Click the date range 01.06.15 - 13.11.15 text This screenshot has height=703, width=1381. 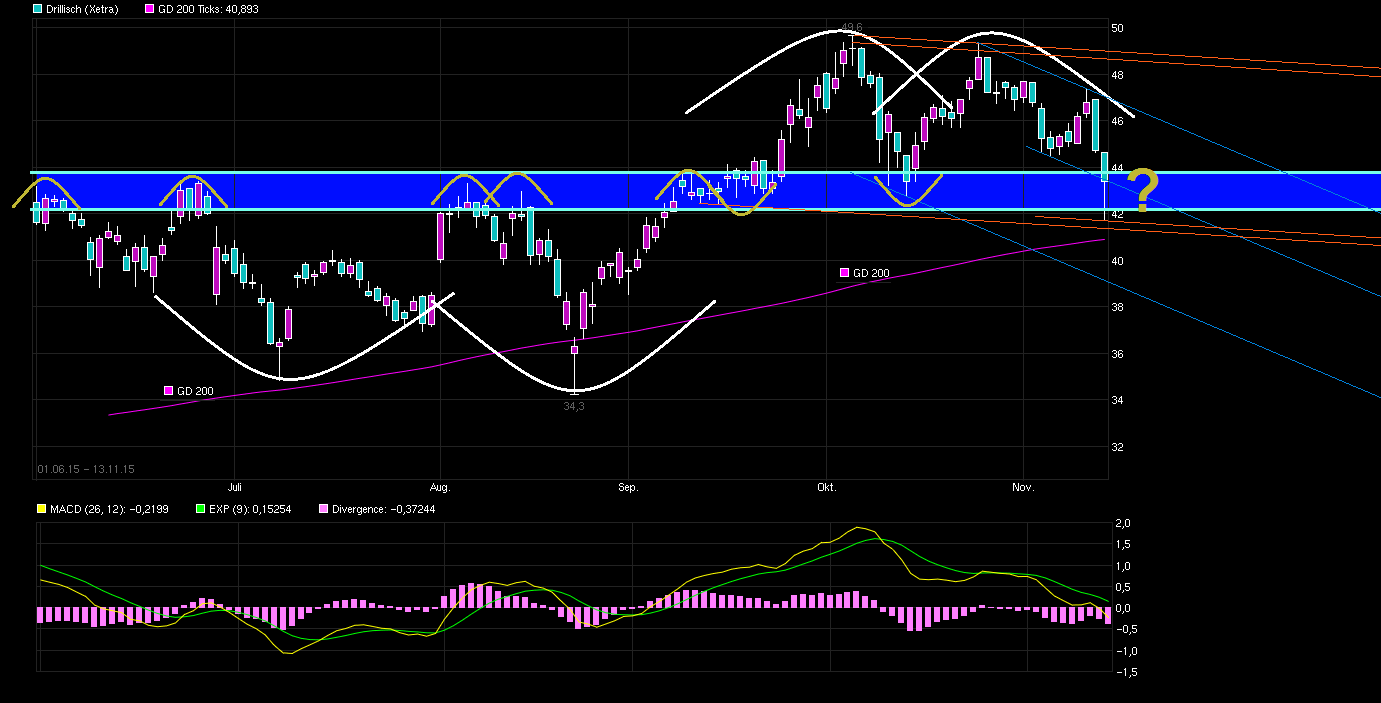pyautogui.click(x=86, y=468)
